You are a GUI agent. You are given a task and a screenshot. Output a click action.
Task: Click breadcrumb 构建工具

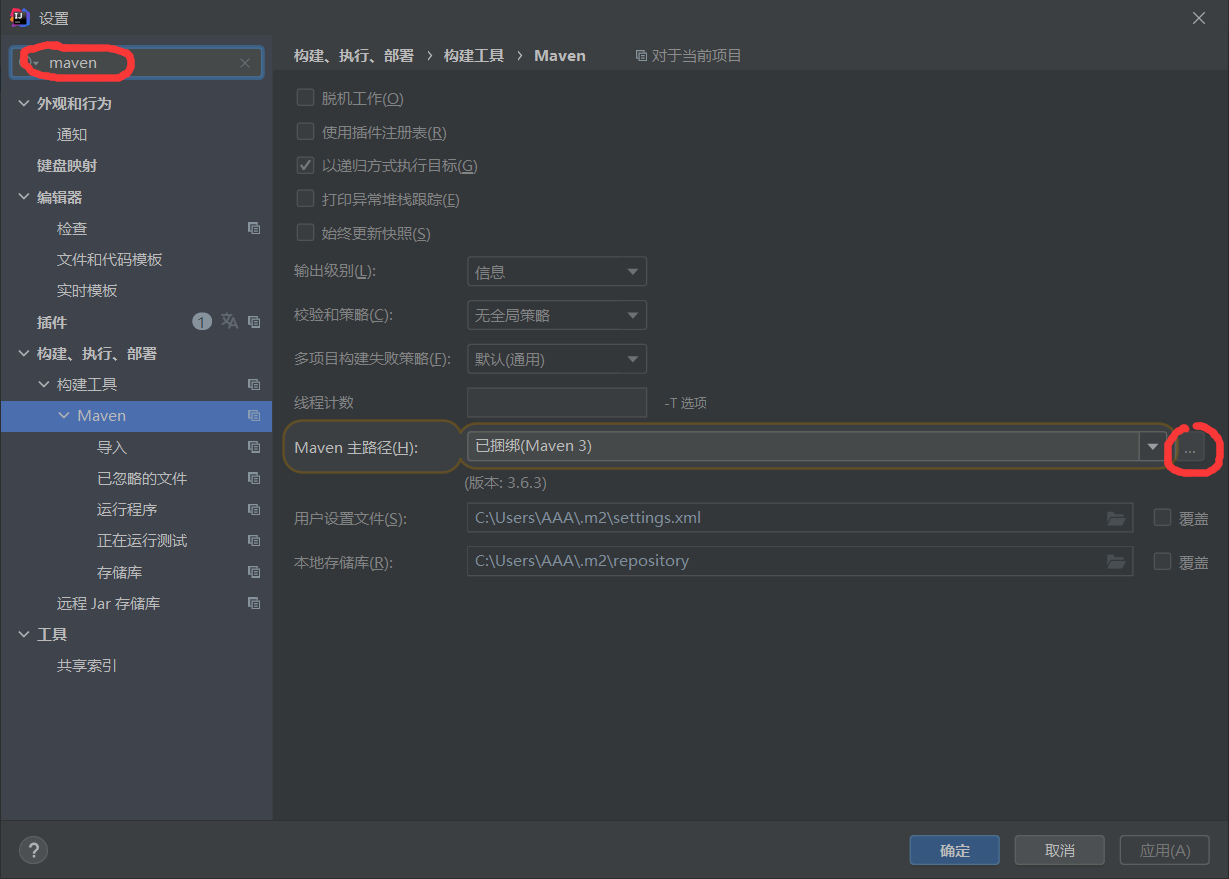pos(474,56)
